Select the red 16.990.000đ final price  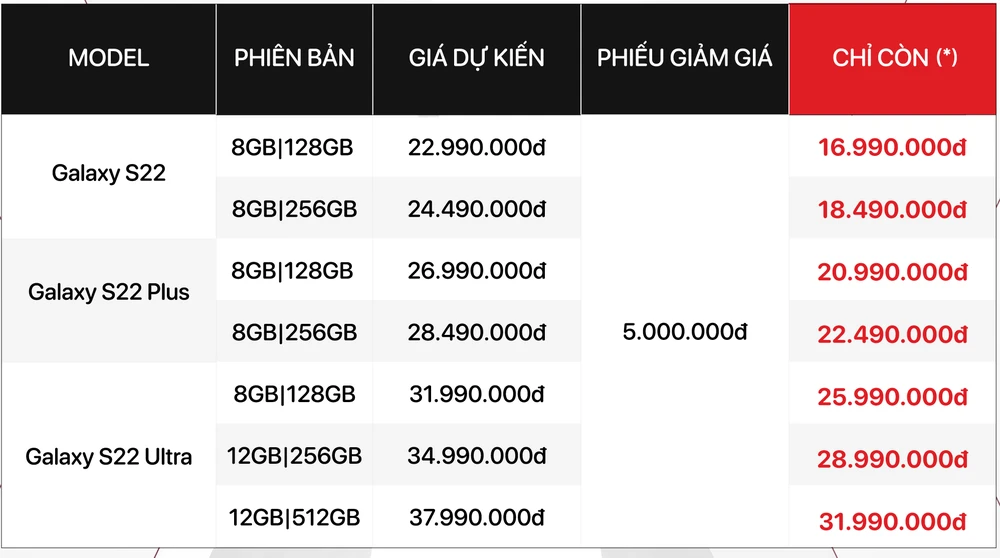click(893, 149)
